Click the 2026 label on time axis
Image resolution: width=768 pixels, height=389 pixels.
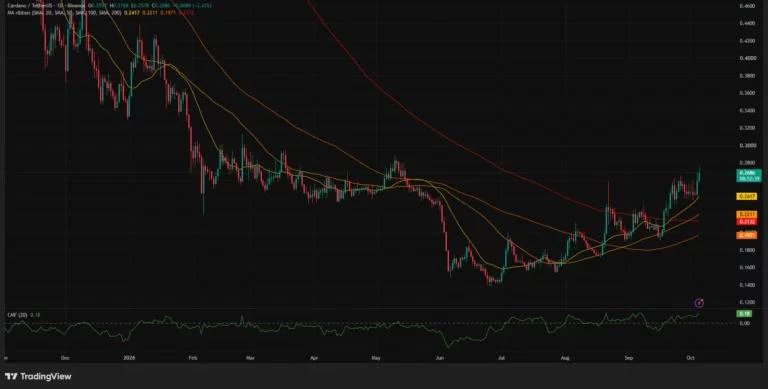point(130,358)
